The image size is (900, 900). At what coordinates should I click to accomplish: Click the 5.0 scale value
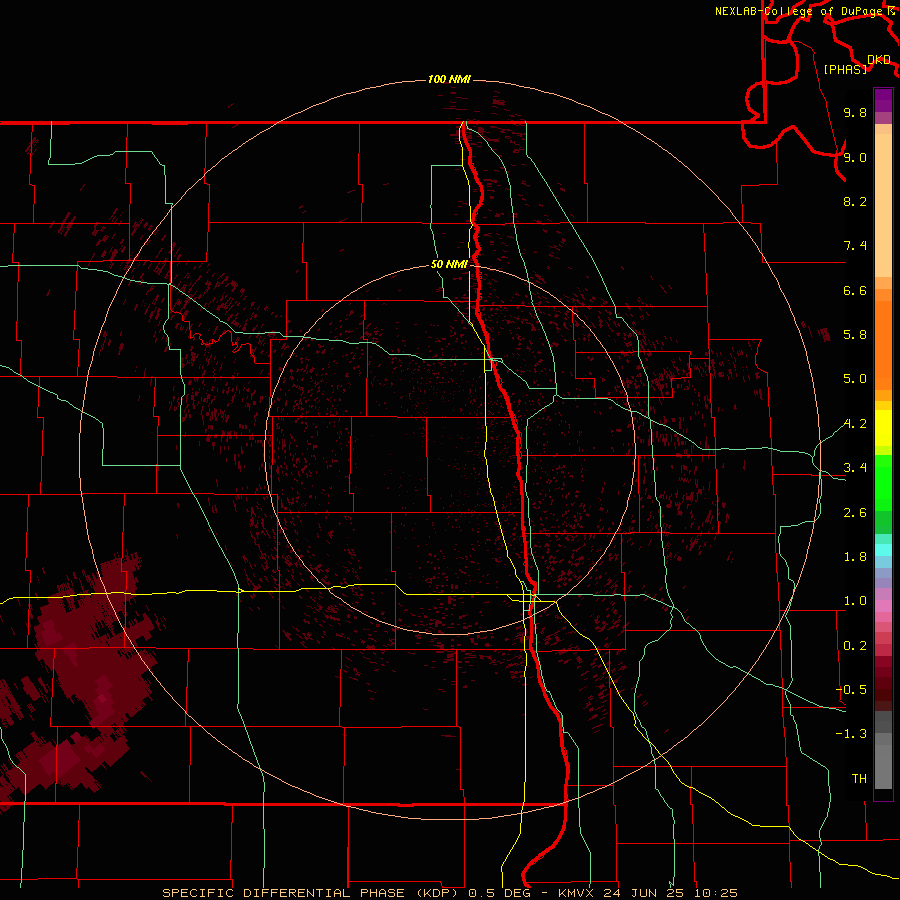click(x=855, y=379)
